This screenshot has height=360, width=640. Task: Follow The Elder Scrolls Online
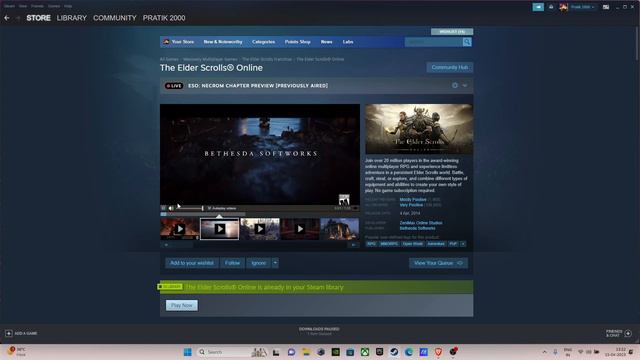point(232,263)
